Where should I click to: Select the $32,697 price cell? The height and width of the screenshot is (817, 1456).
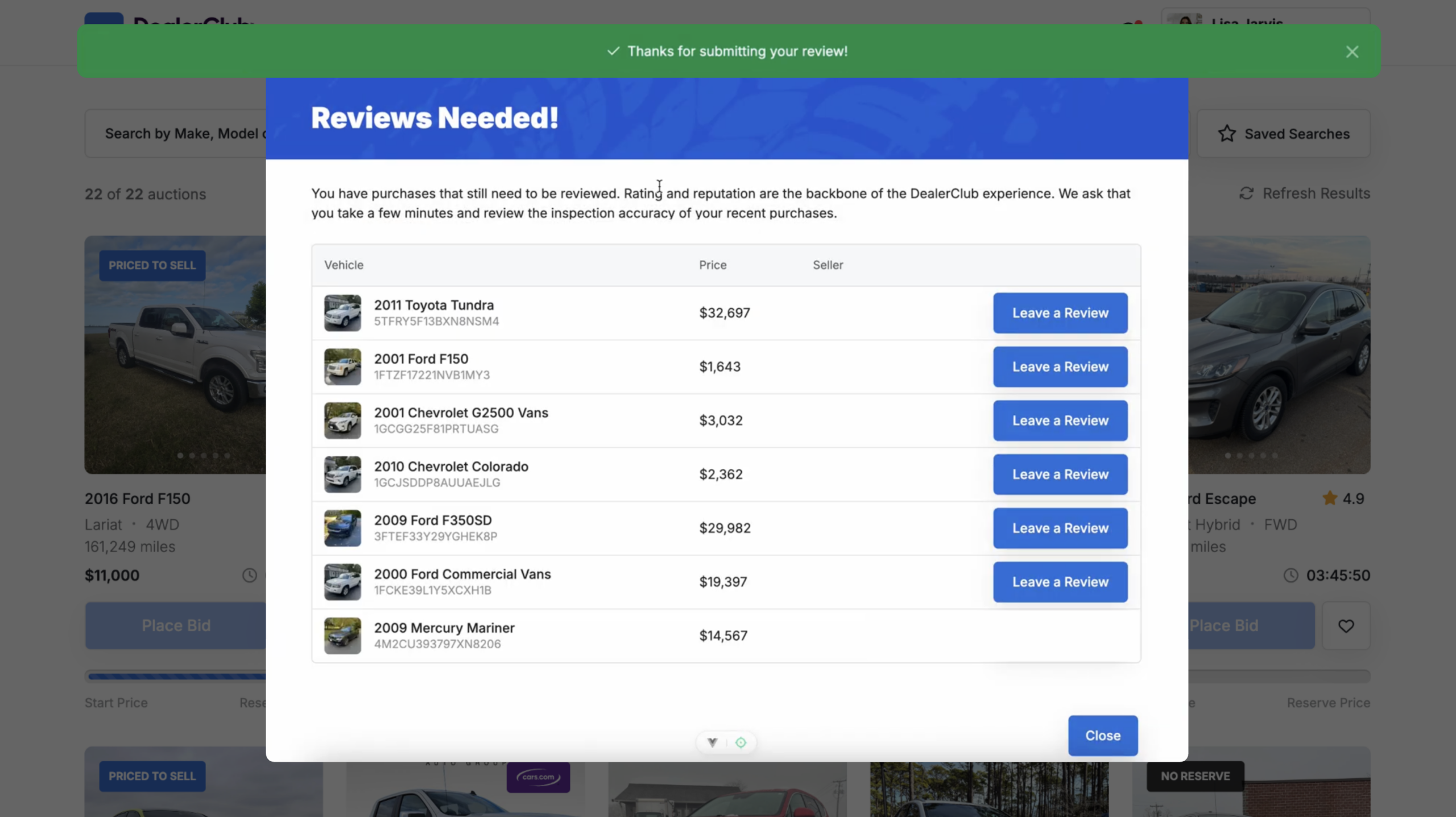pyautogui.click(x=725, y=313)
